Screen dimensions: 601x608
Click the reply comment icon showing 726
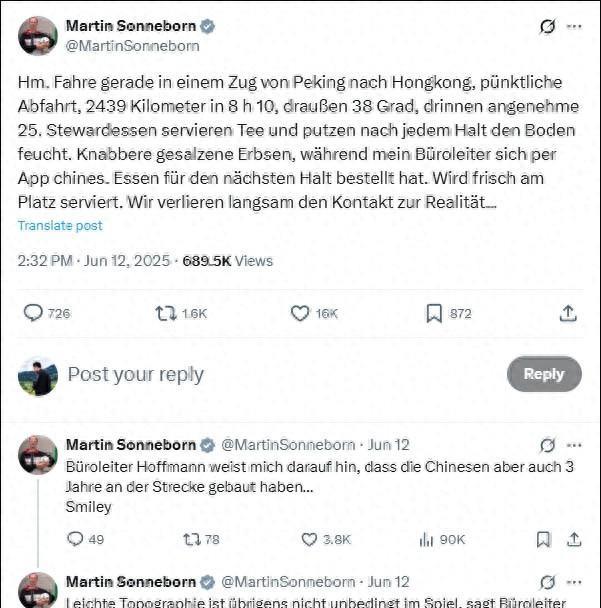tap(33, 313)
